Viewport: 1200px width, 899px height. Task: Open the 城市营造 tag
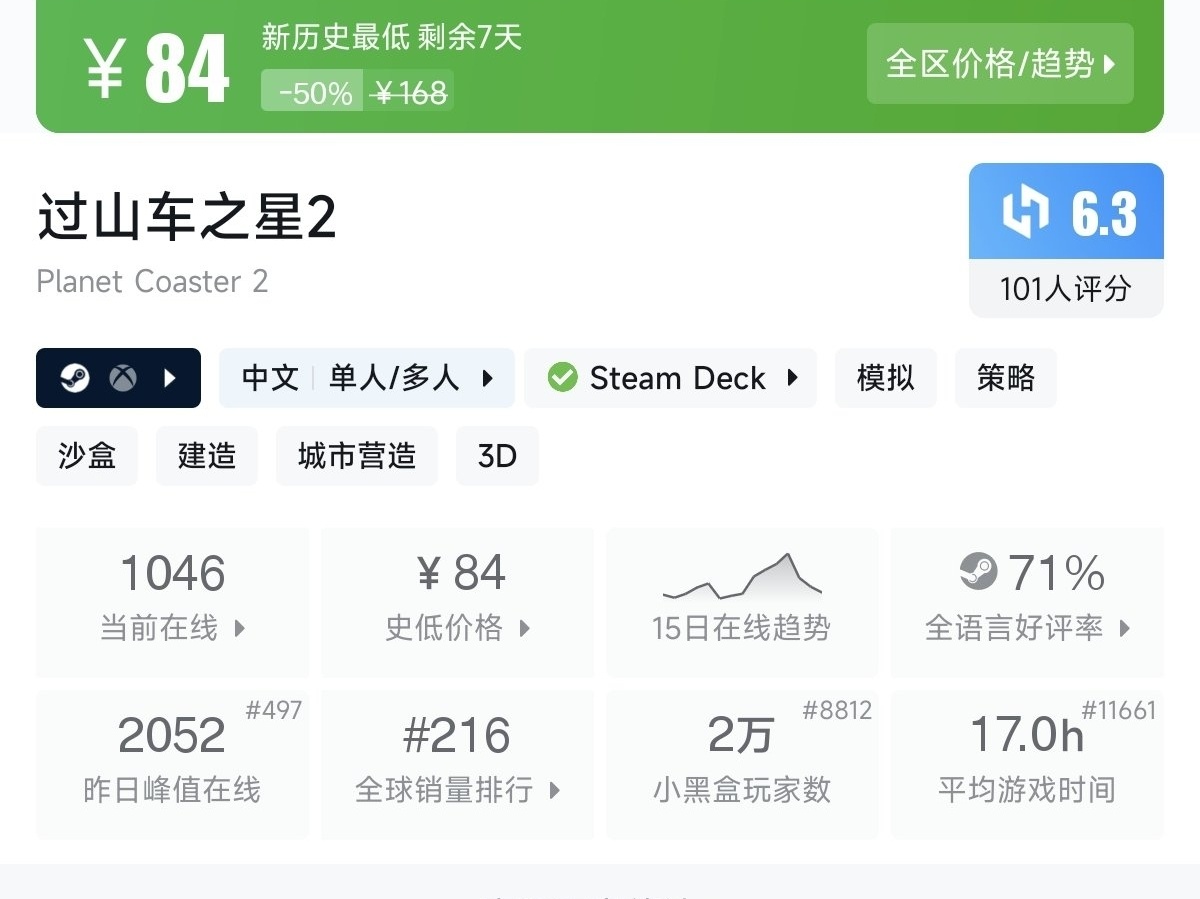coord(357,456)
